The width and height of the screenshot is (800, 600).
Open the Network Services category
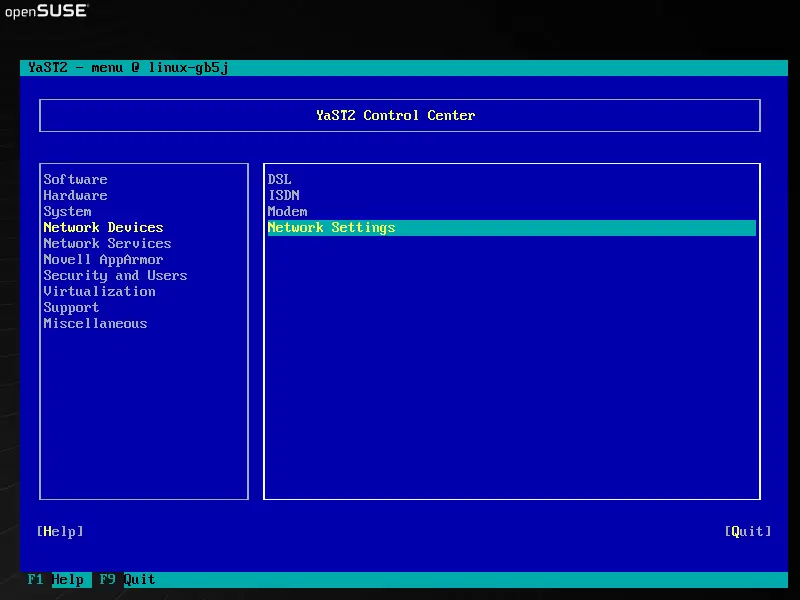tap(107, 243)
